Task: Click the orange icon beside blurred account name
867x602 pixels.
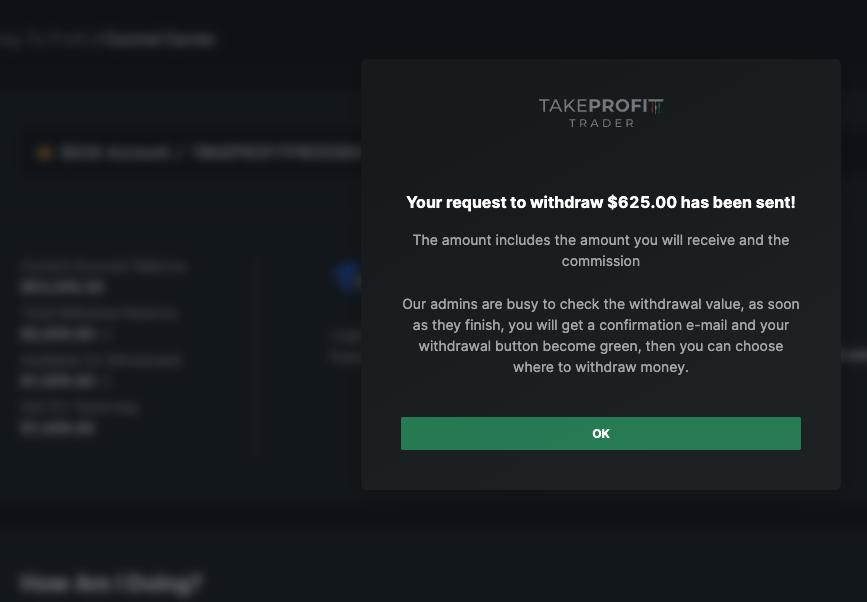Action: point(44,153)
